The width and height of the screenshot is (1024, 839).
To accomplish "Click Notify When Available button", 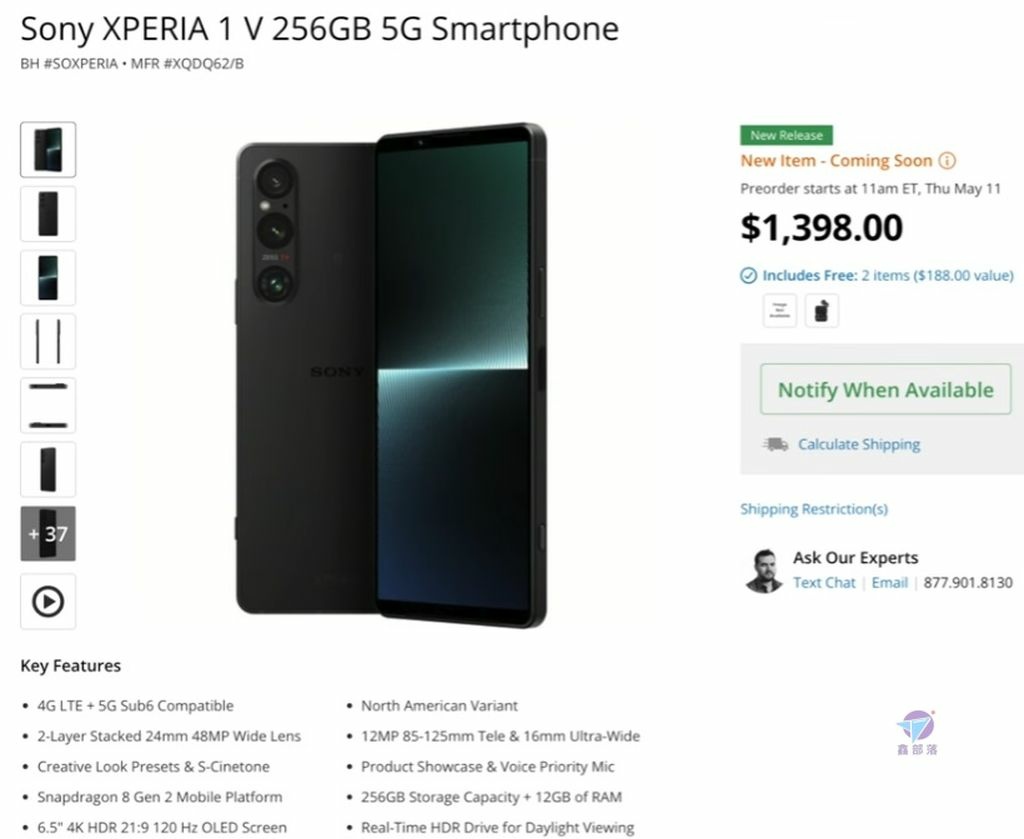I will (886, 389).
